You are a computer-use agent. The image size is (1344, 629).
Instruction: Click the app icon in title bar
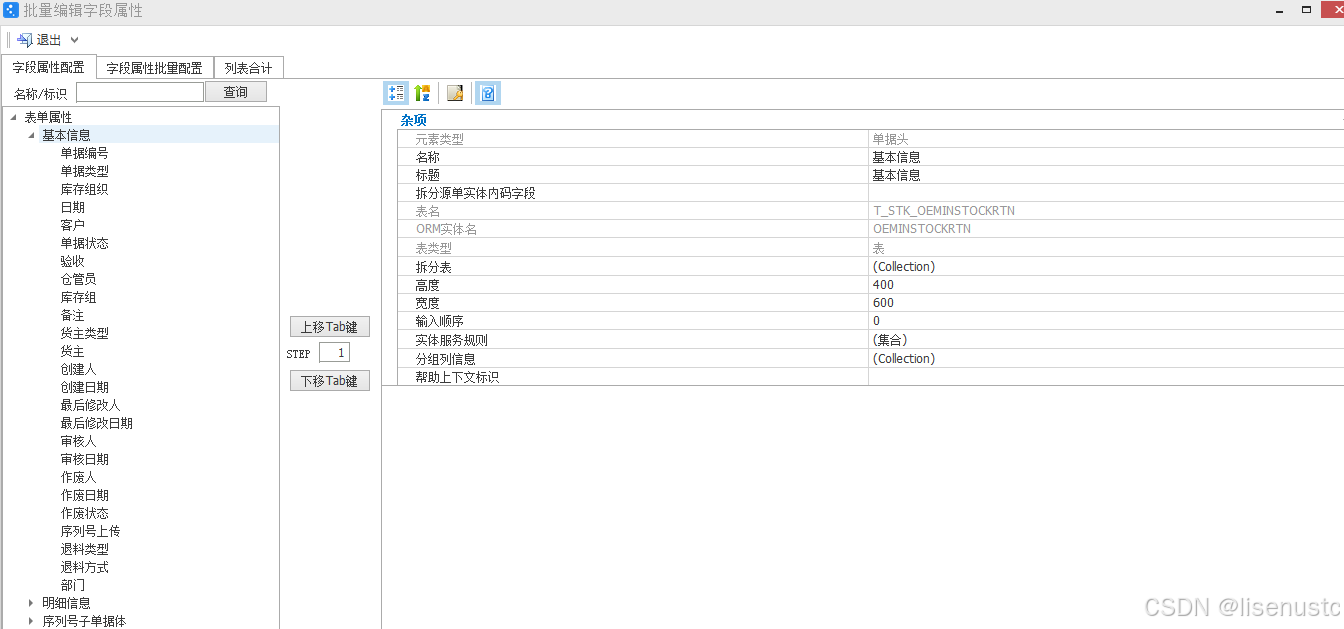click(x=10, y=10)
